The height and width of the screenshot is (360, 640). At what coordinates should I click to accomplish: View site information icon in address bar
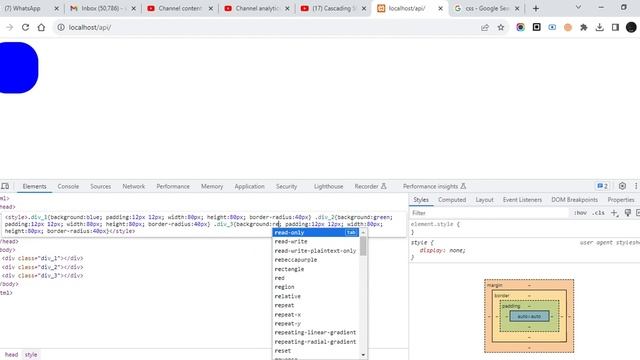click(x=61, y=27)
